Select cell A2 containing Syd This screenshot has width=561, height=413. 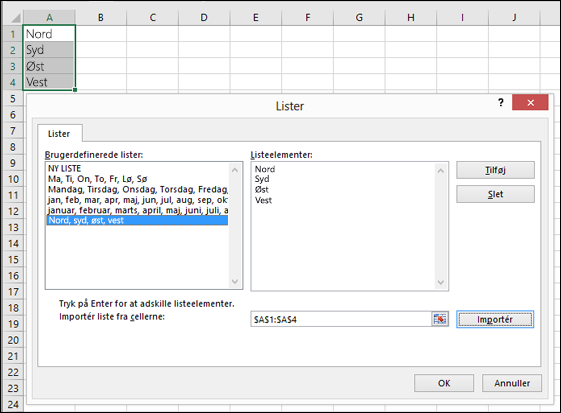click(49, 50)
